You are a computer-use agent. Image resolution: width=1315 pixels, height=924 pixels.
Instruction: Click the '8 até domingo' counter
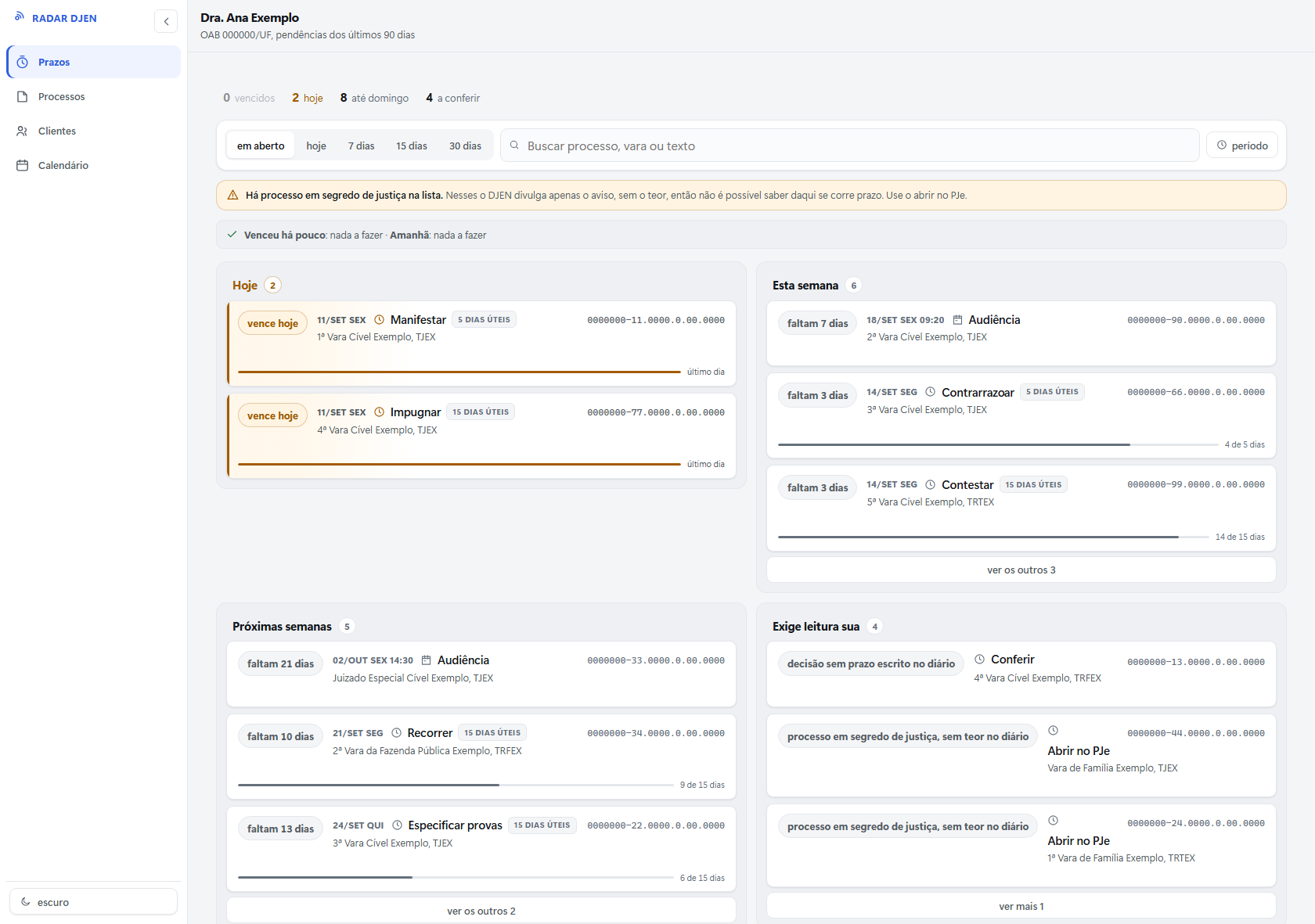pos(374,98)
